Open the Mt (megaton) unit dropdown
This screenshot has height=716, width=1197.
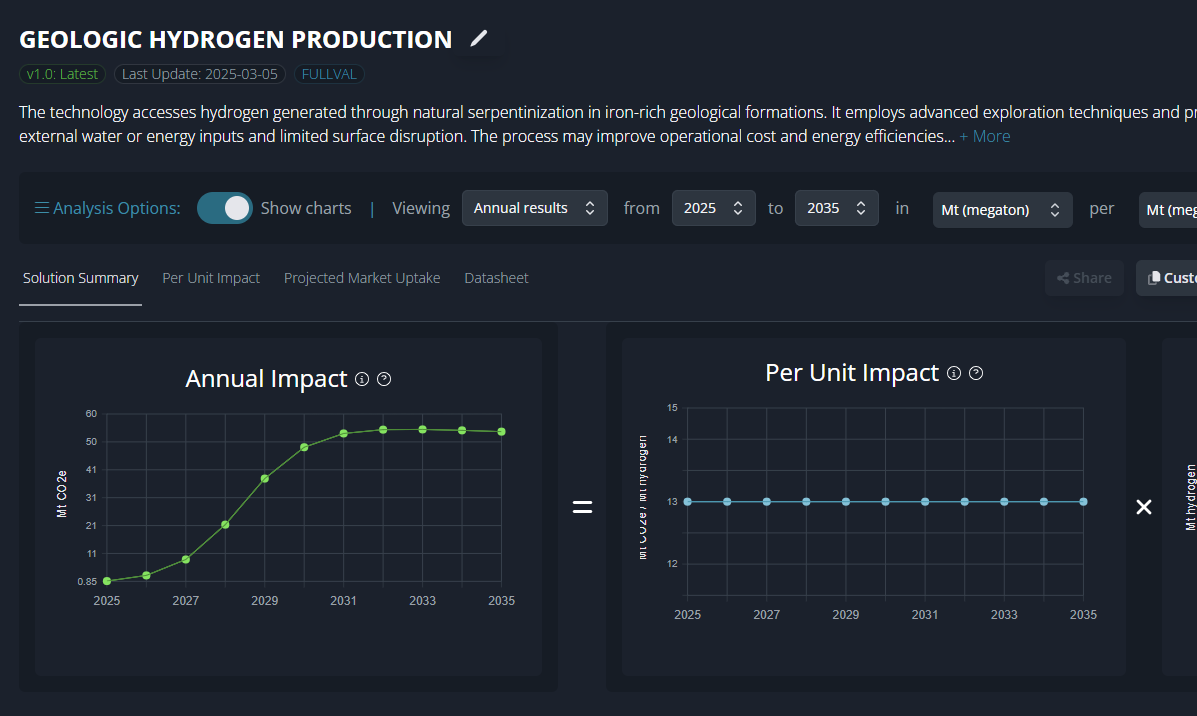point(1002,210)
